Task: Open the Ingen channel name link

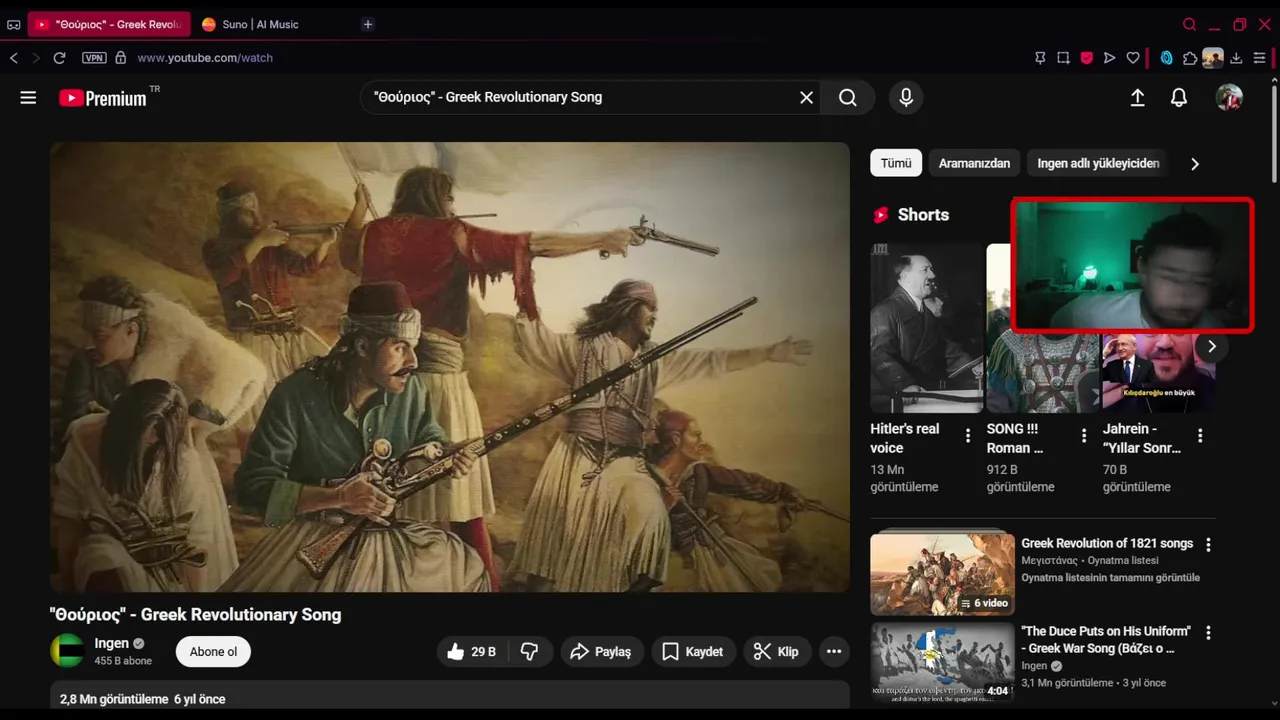Action: [111, 643]
